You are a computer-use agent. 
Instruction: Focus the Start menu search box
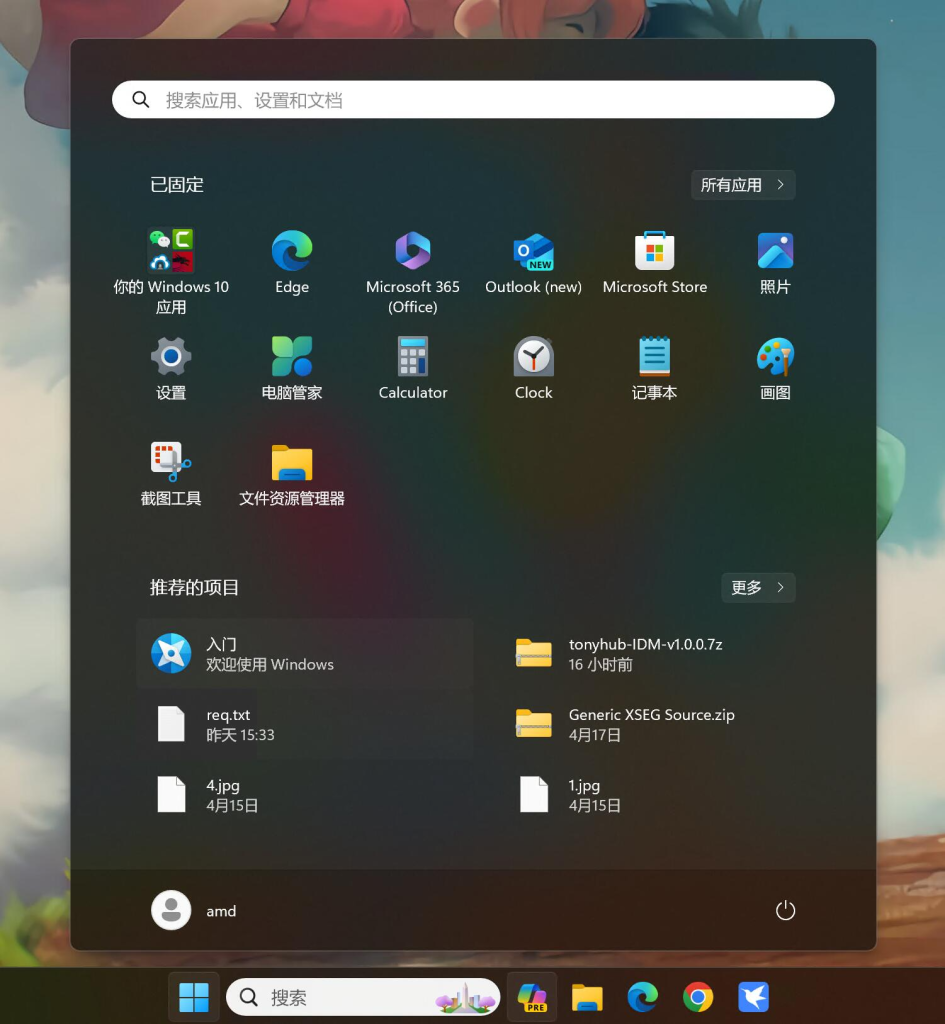pyautogui.click(x=473, y=100)
